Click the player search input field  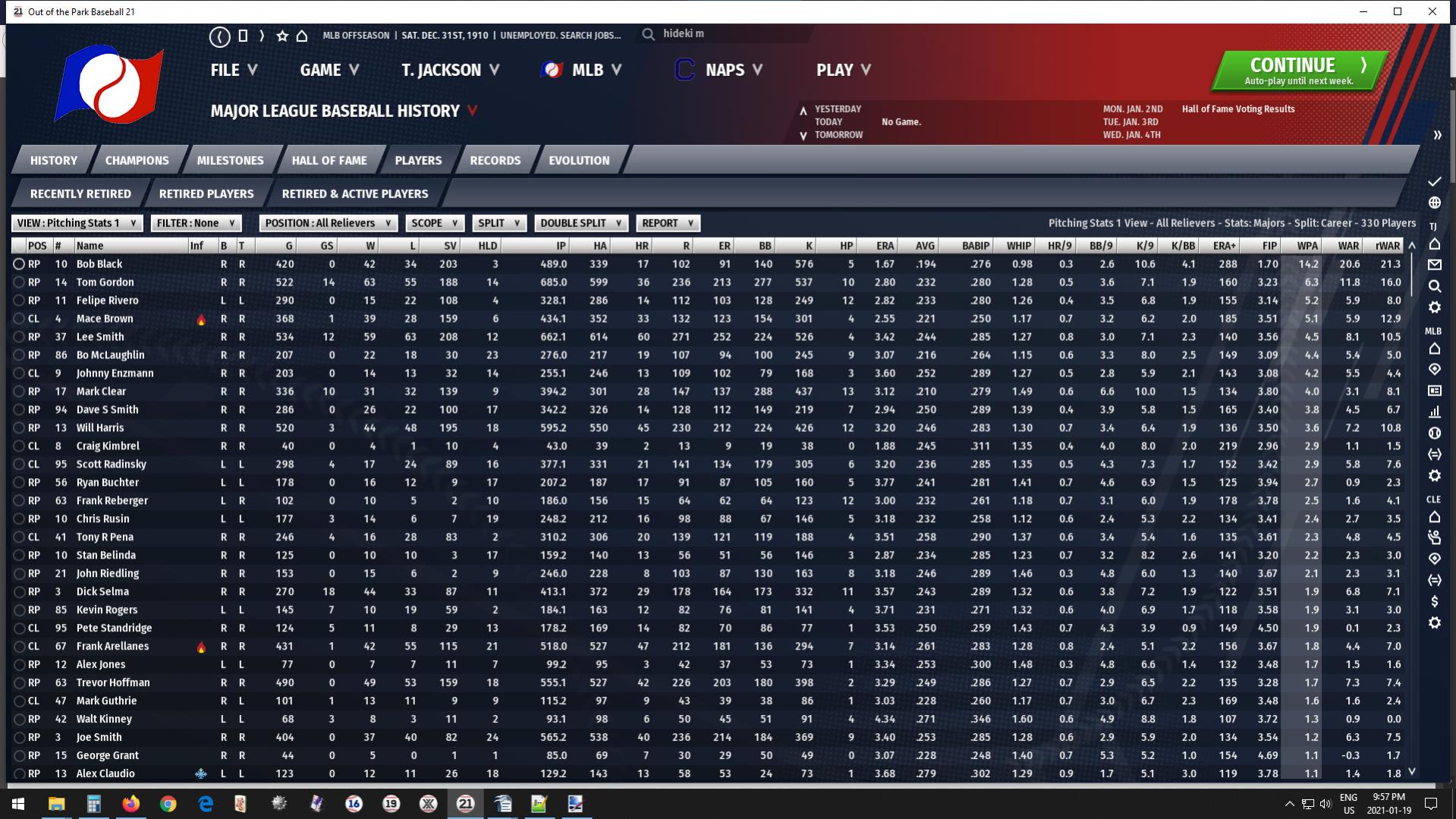(728, 34)
